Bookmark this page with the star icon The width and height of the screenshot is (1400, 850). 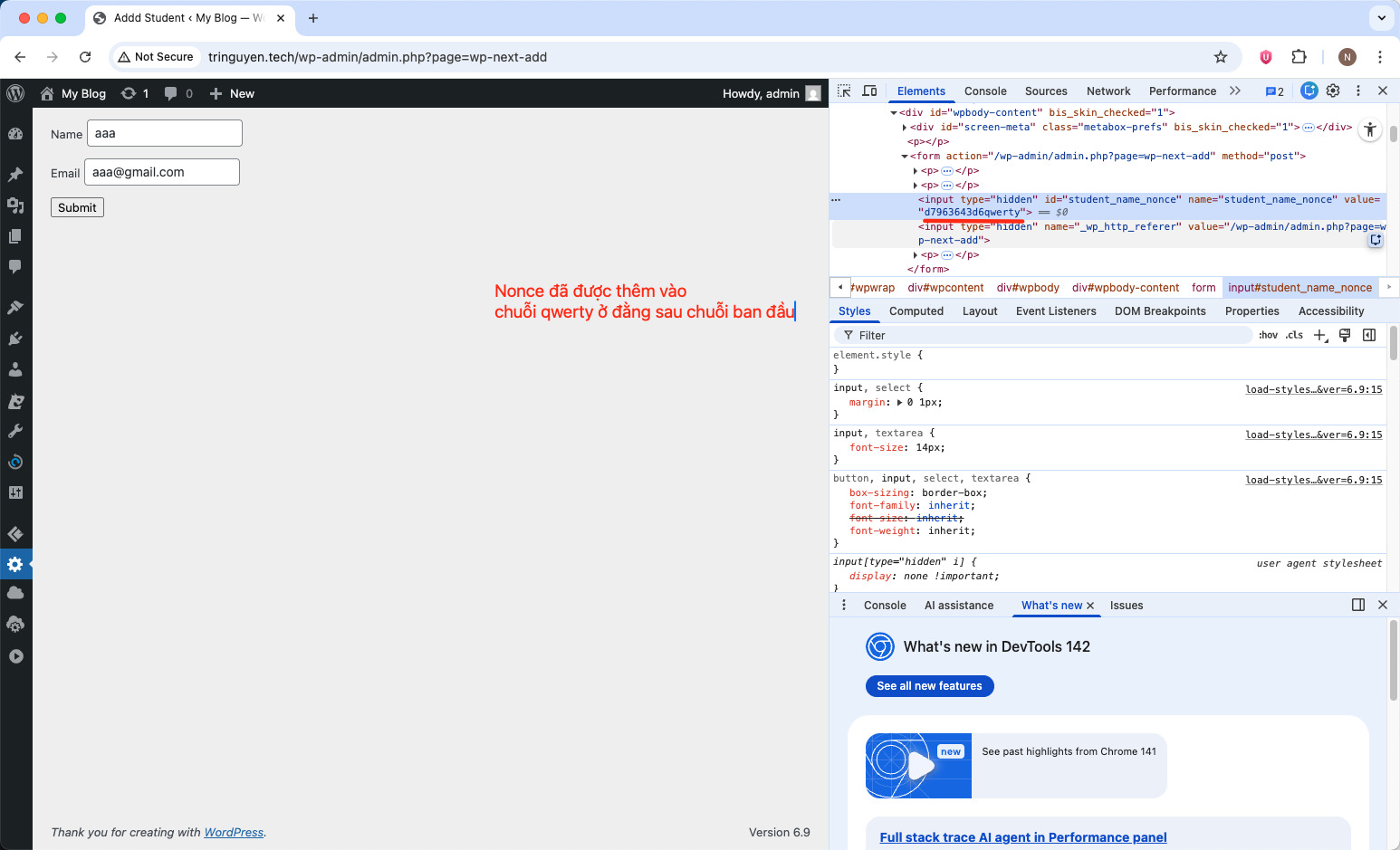1221,57
